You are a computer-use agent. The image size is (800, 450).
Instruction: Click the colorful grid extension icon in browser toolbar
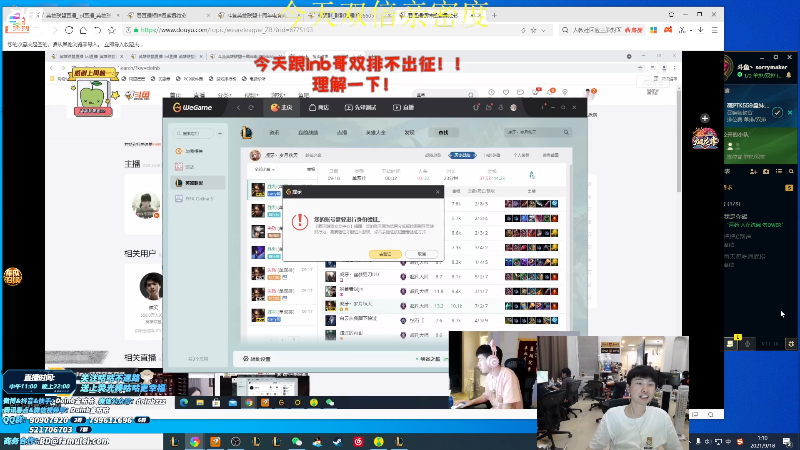(654, 30)
